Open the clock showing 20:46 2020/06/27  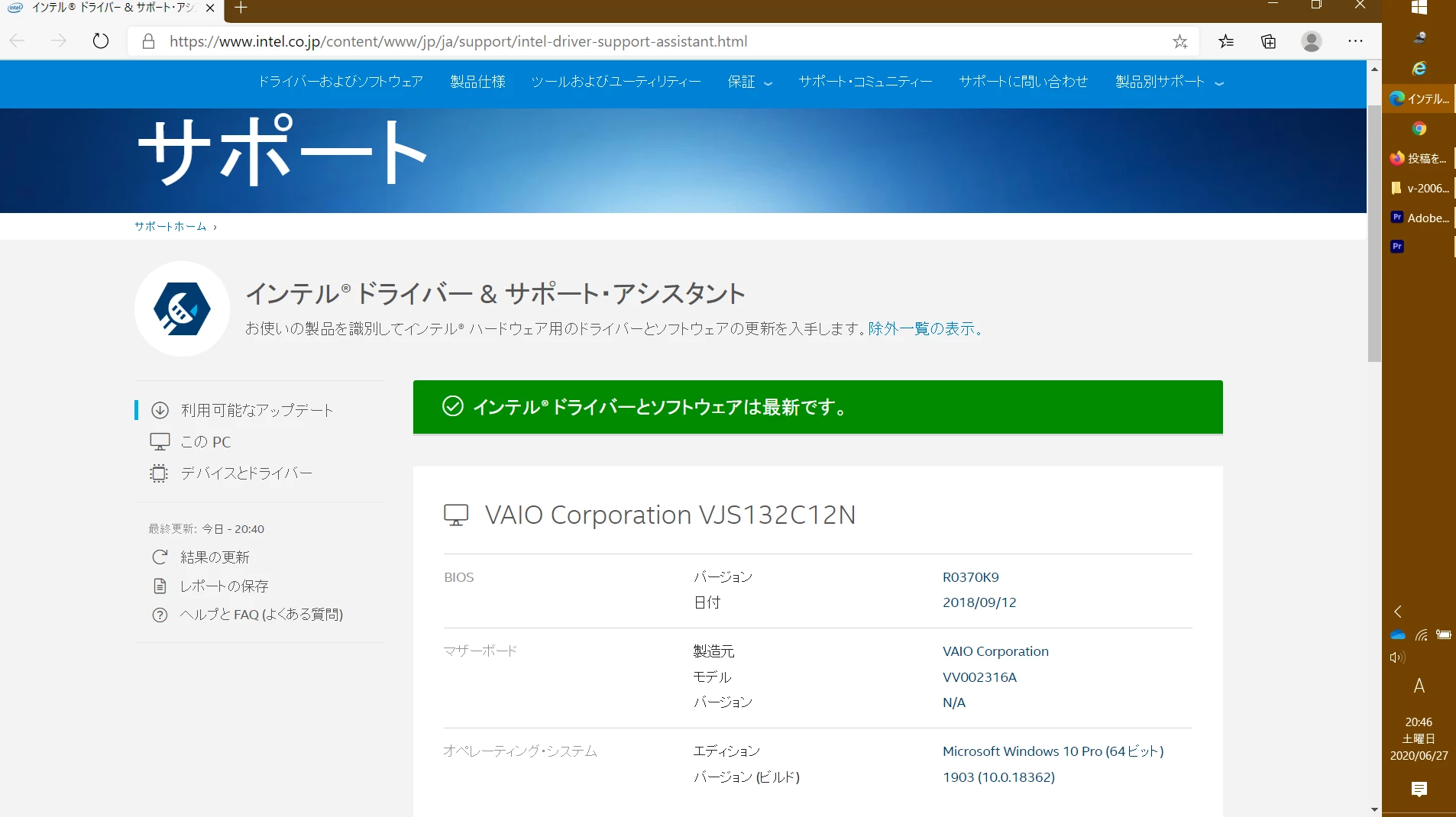tap(1419, 738)
